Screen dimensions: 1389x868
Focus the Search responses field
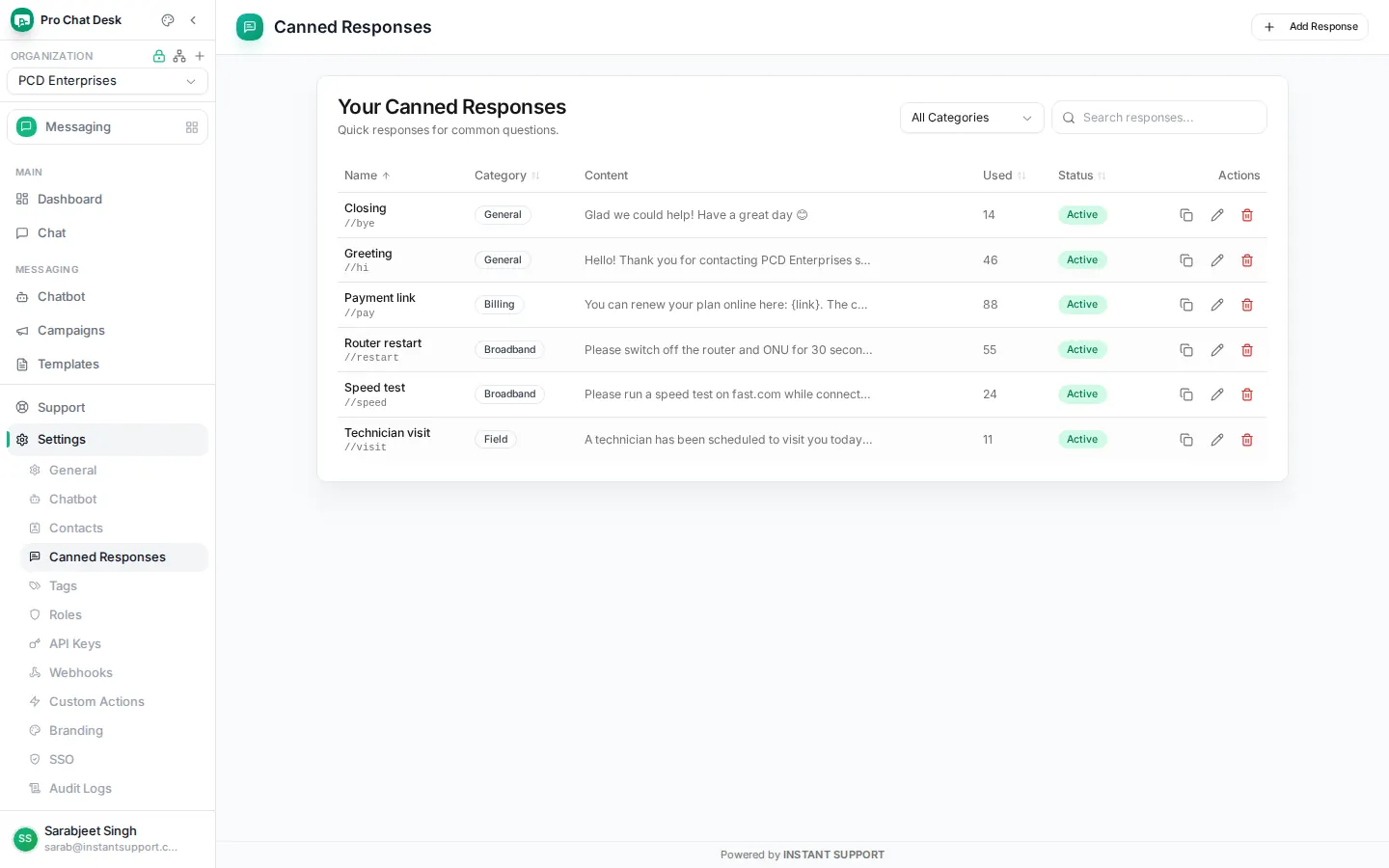click(1159, 118)
